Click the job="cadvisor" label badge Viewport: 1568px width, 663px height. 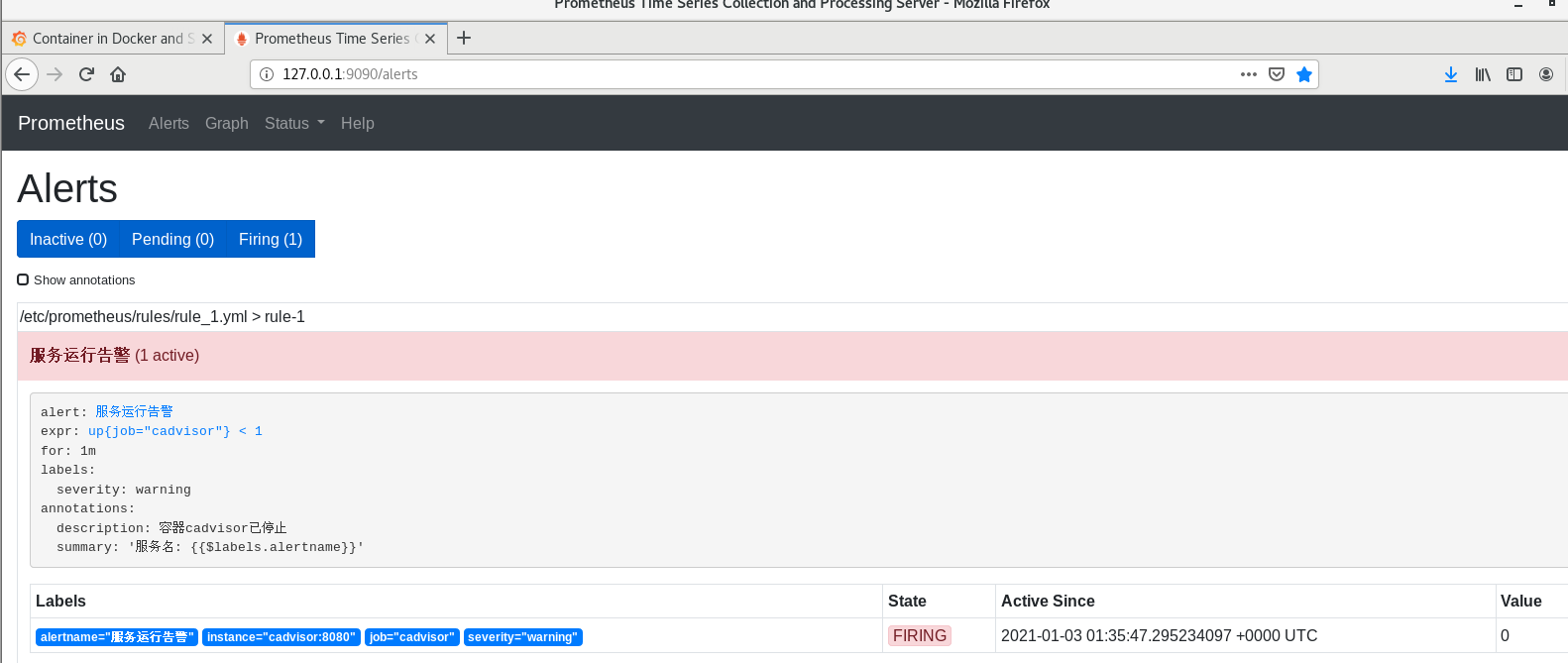point(412,637)
